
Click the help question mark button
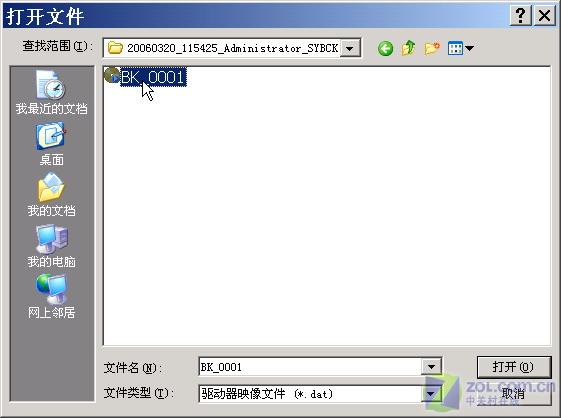pyautogui.click(x=521, y=16)
